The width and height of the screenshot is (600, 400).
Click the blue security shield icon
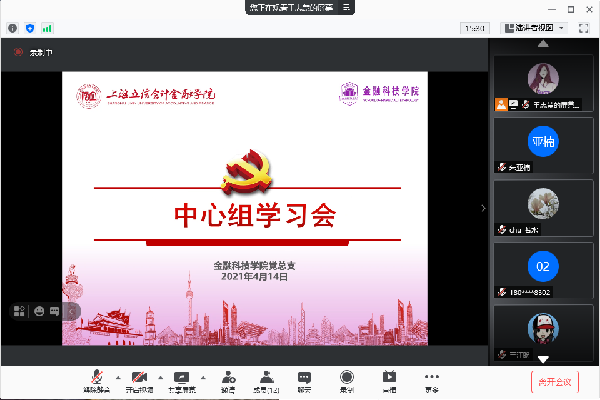coord(28,28)
